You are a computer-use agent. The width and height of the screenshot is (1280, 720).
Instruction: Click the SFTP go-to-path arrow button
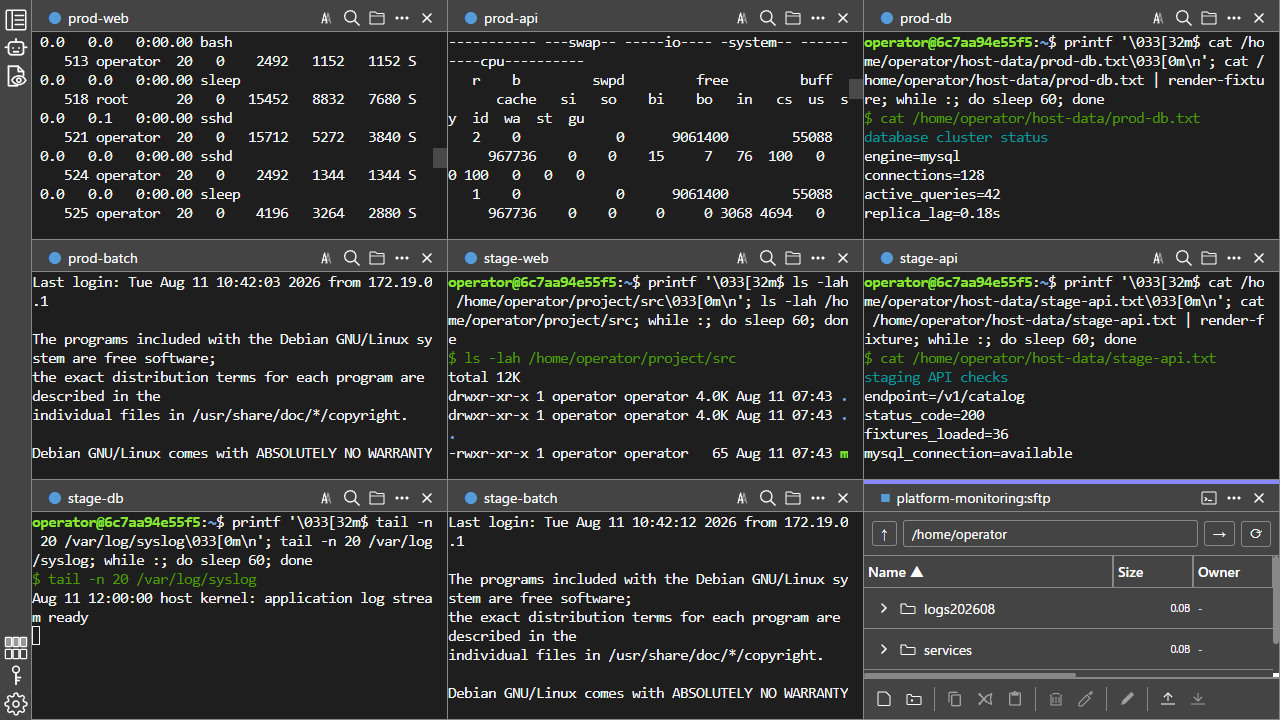coord(1219,534)
